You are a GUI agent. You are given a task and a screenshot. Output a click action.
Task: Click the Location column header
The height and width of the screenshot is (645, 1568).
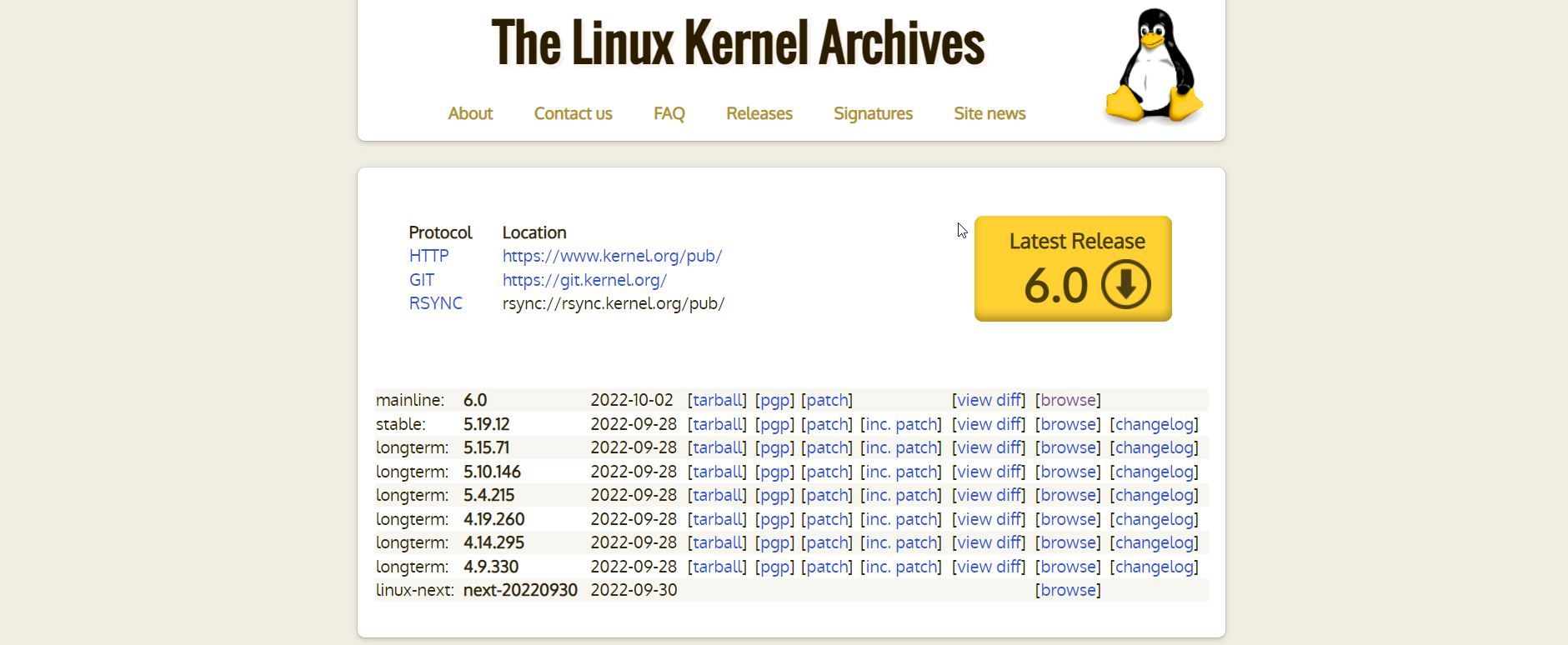click(x=534, y=232)
